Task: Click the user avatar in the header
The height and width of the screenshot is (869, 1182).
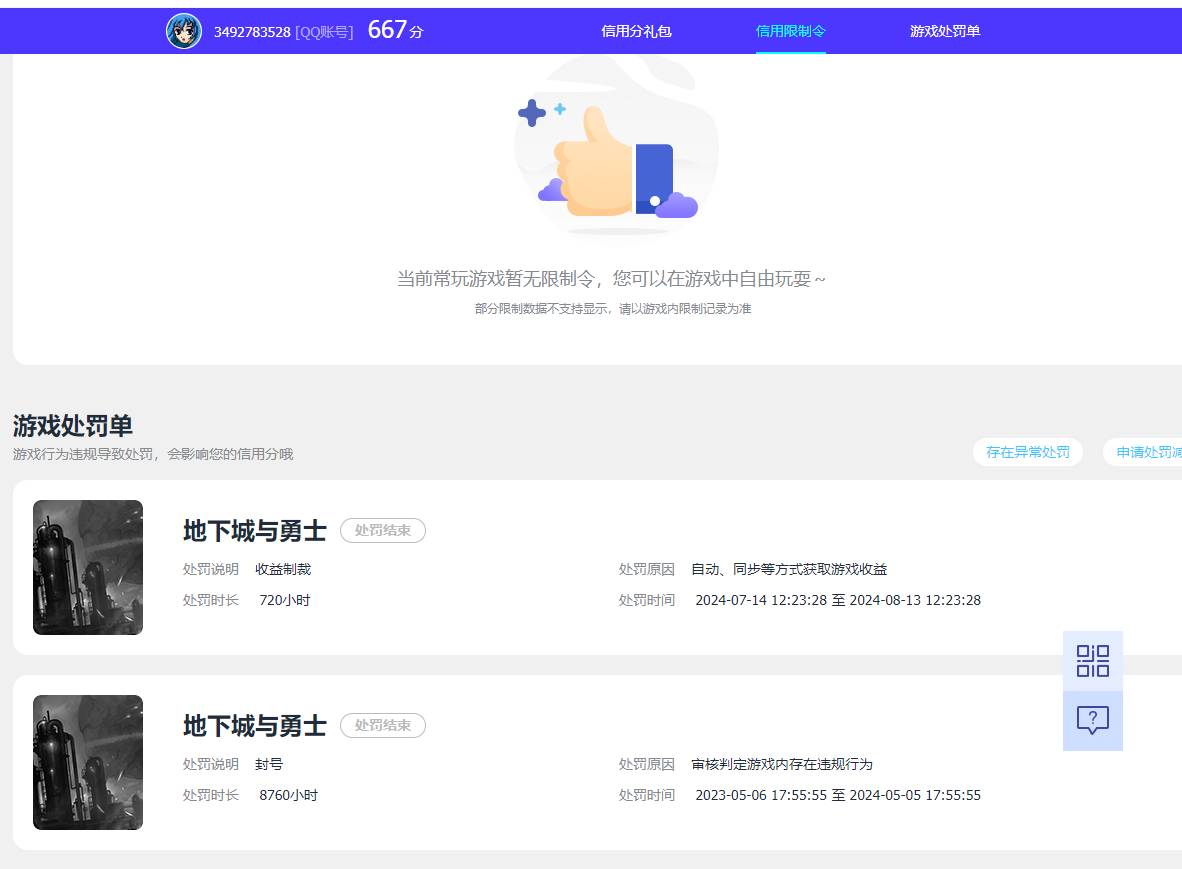Action: click(x=183, y=30)
